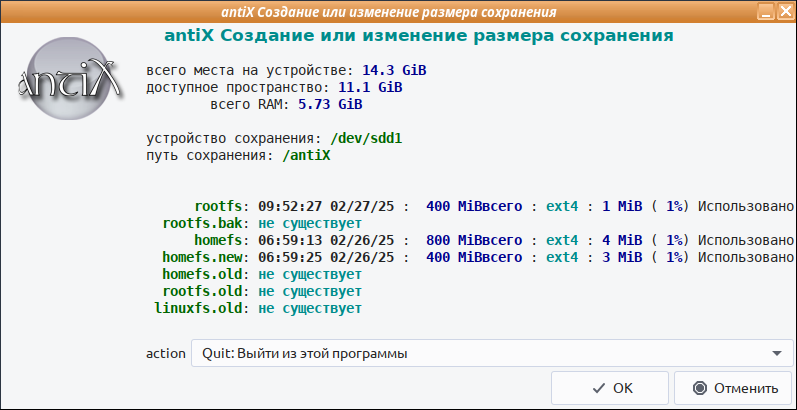This screenshot has width=797, height=410.
Task: Minimize the antiX window
Action: [x=767, y=11]
